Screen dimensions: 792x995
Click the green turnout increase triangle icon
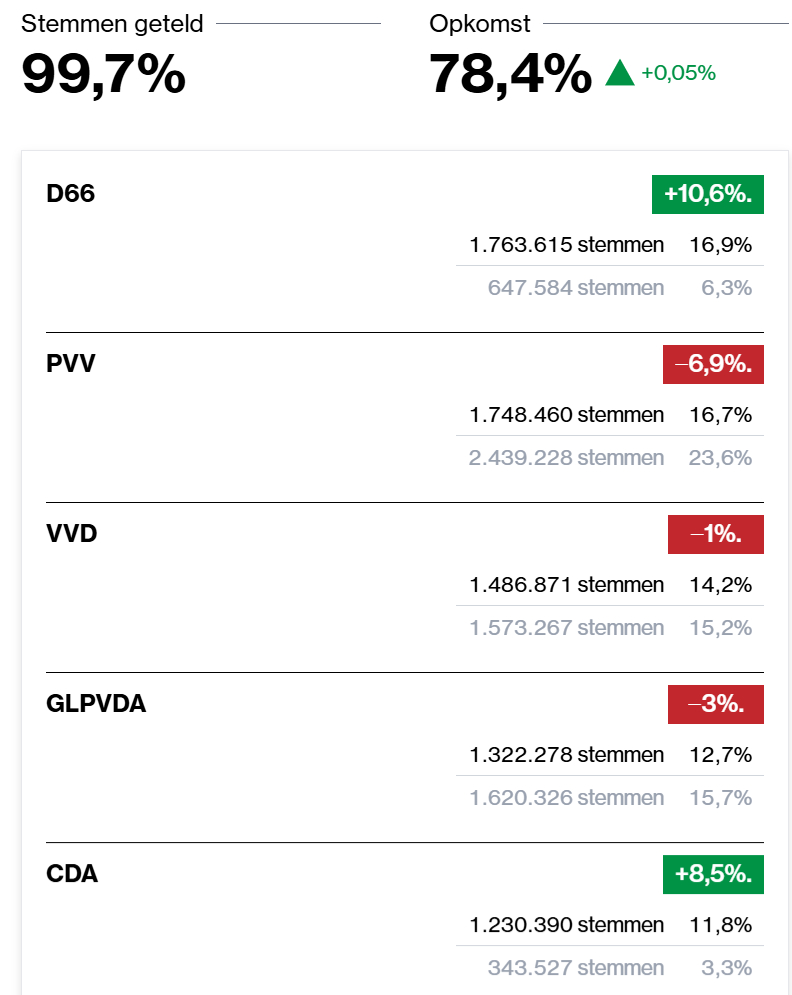(x=620, y=73)
